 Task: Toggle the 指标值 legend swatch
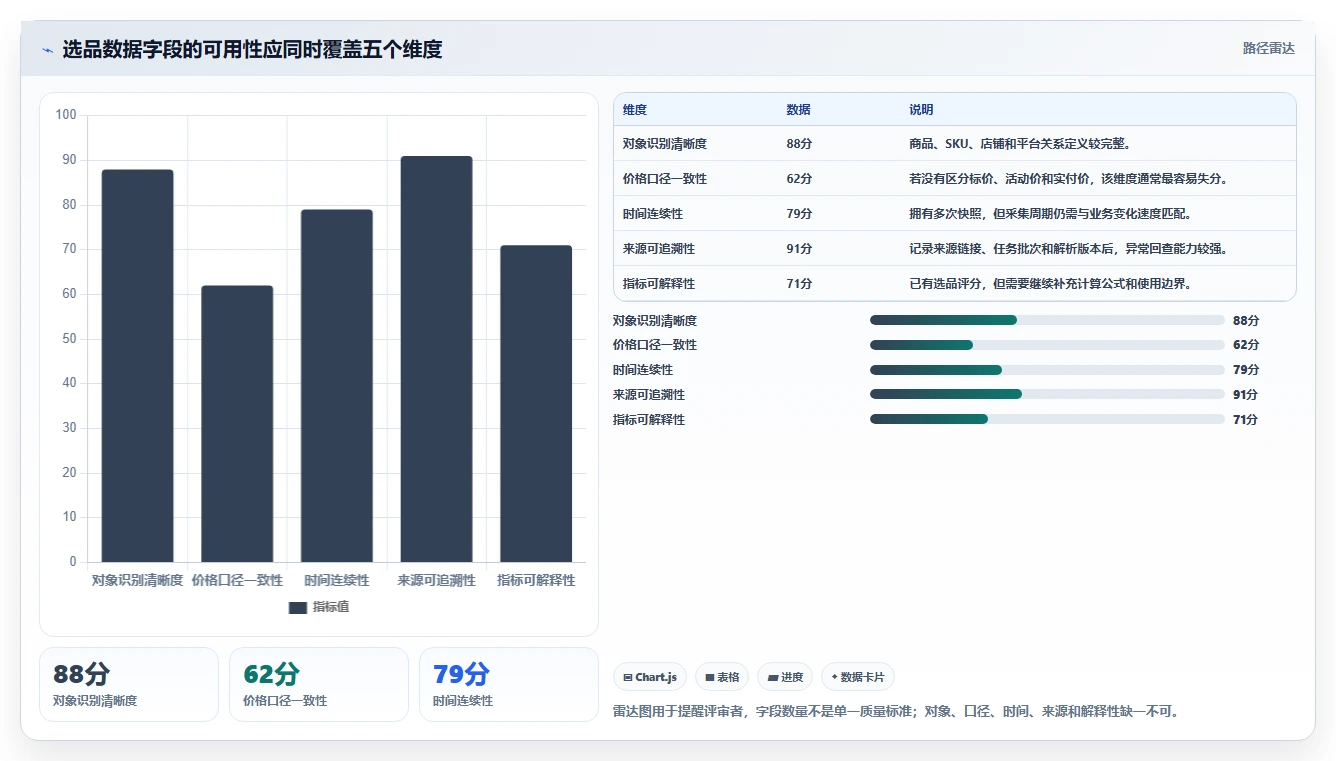(298, 607)
